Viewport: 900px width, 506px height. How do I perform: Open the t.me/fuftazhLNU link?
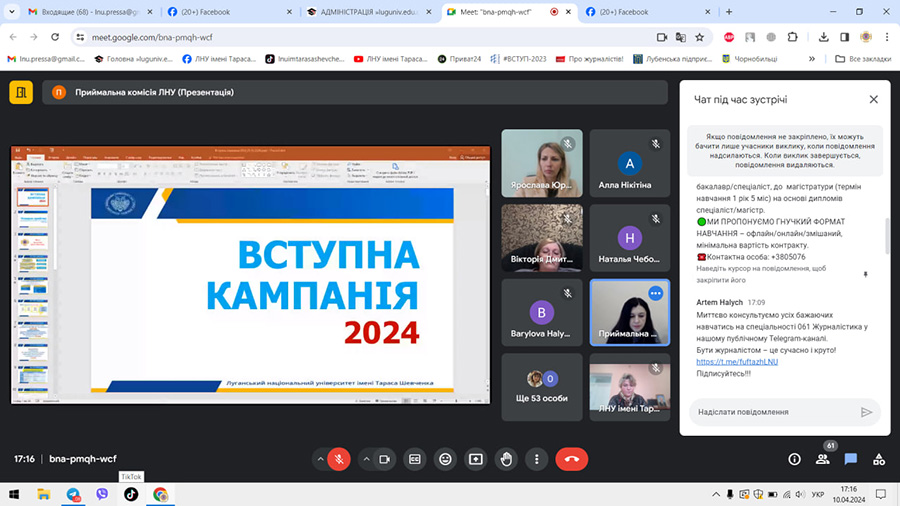[737, 361]
